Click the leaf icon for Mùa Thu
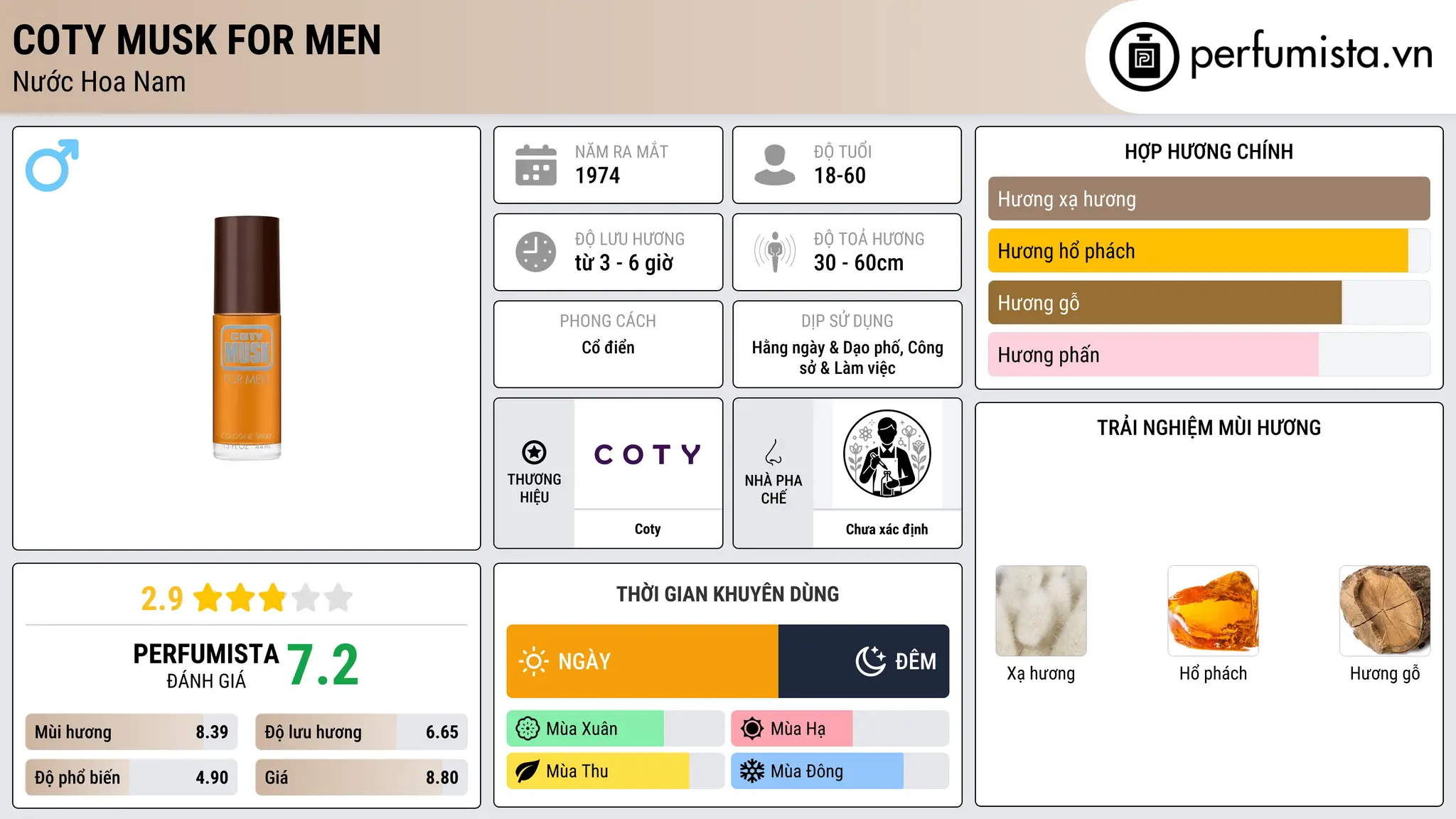This screenshot has width=1456, height=819. (x=528, y=771)
